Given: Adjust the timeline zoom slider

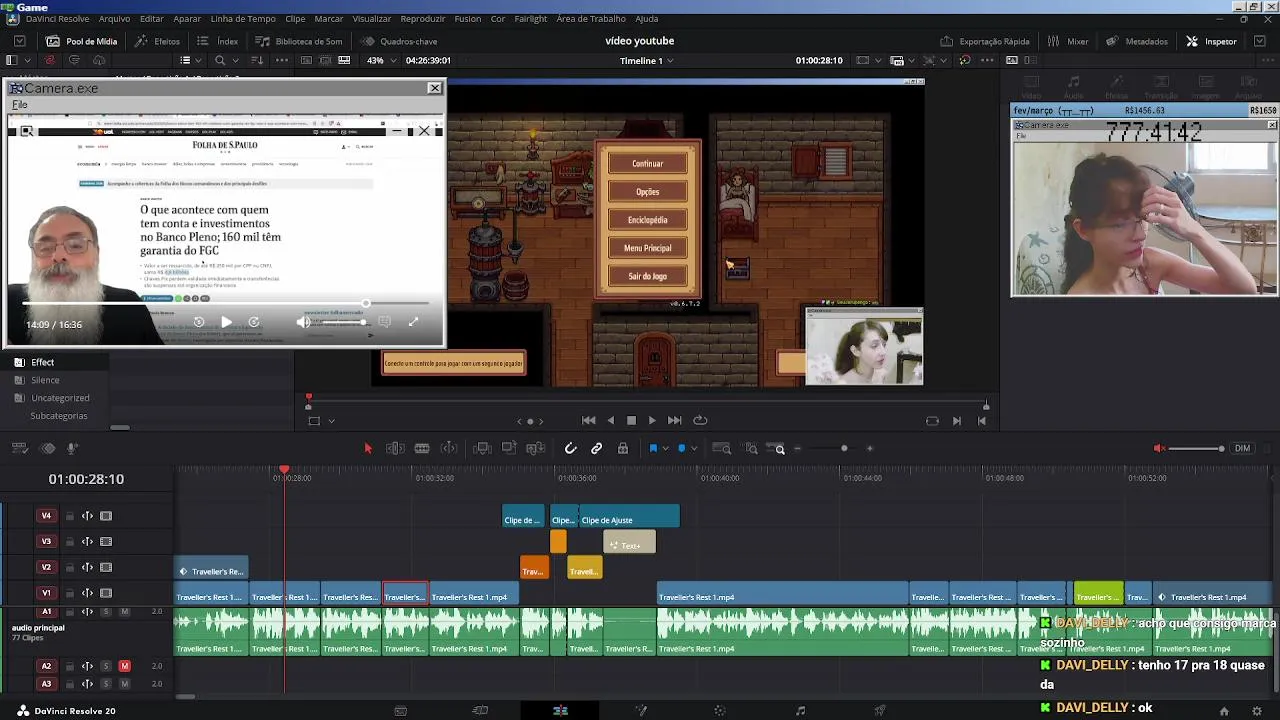Looking at the screenshot, I should tap(833, 449).
